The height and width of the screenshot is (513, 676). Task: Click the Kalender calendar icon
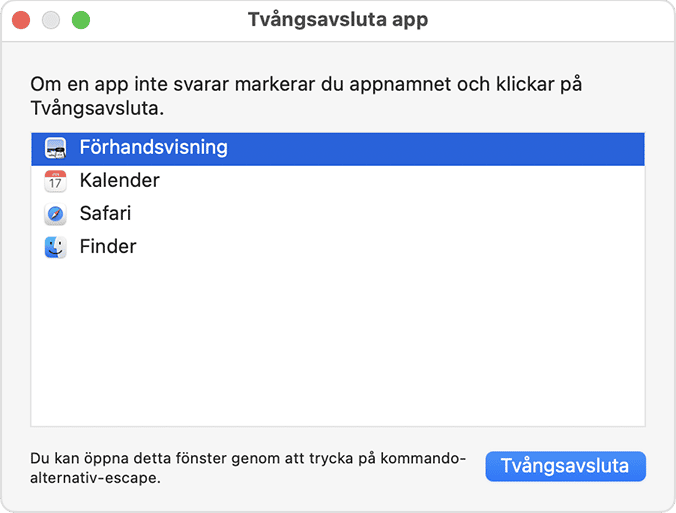click(55, 181)
